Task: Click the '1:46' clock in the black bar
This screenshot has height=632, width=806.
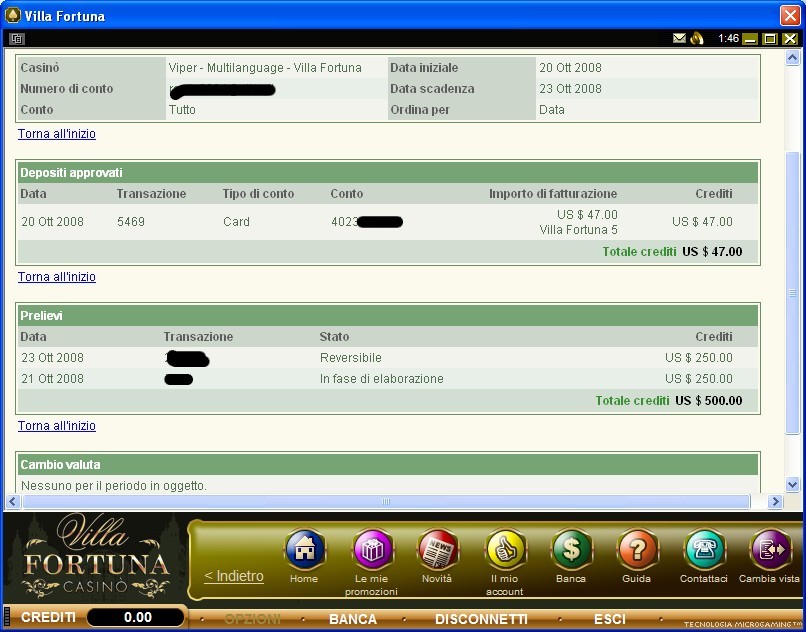Action: [x=728, y=39]
